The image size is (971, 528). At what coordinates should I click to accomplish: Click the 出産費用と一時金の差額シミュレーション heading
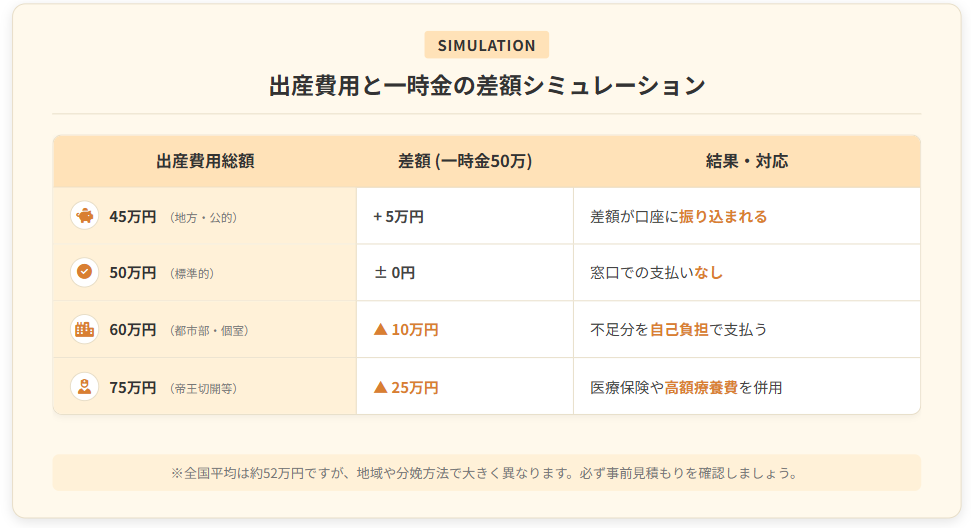(486, 85)
